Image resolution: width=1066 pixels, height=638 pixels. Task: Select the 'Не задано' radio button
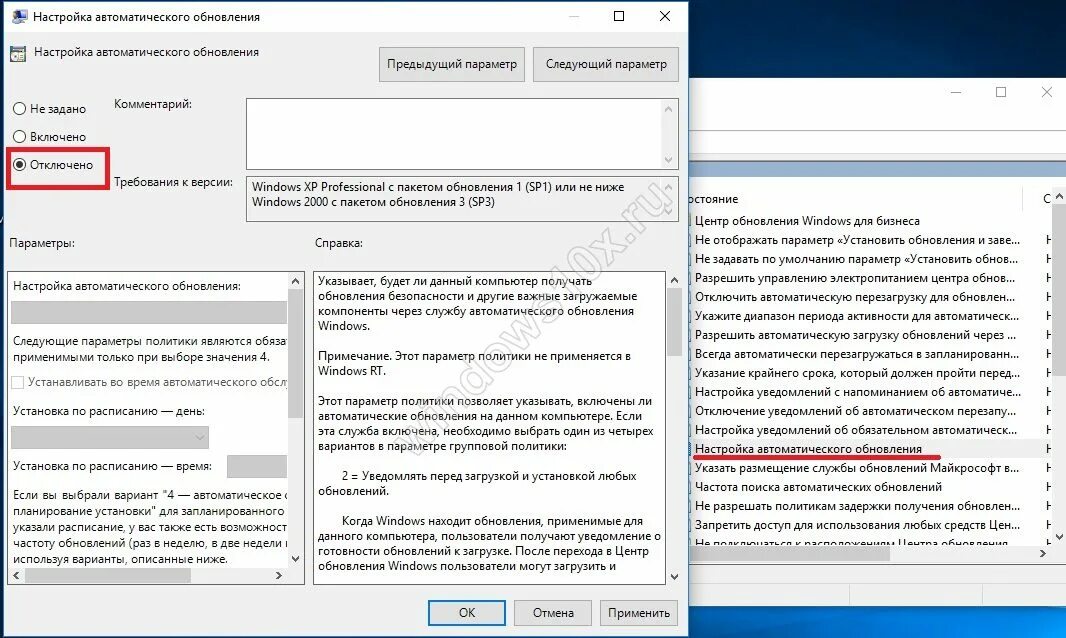[x=20, y=109]
